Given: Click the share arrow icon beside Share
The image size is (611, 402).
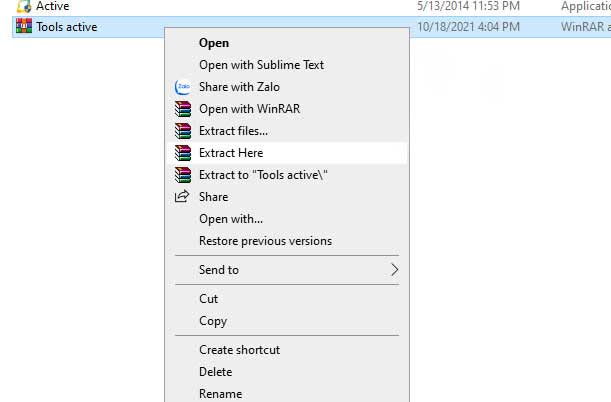Looking at the screenshot, I should click(x=182, y=196).
